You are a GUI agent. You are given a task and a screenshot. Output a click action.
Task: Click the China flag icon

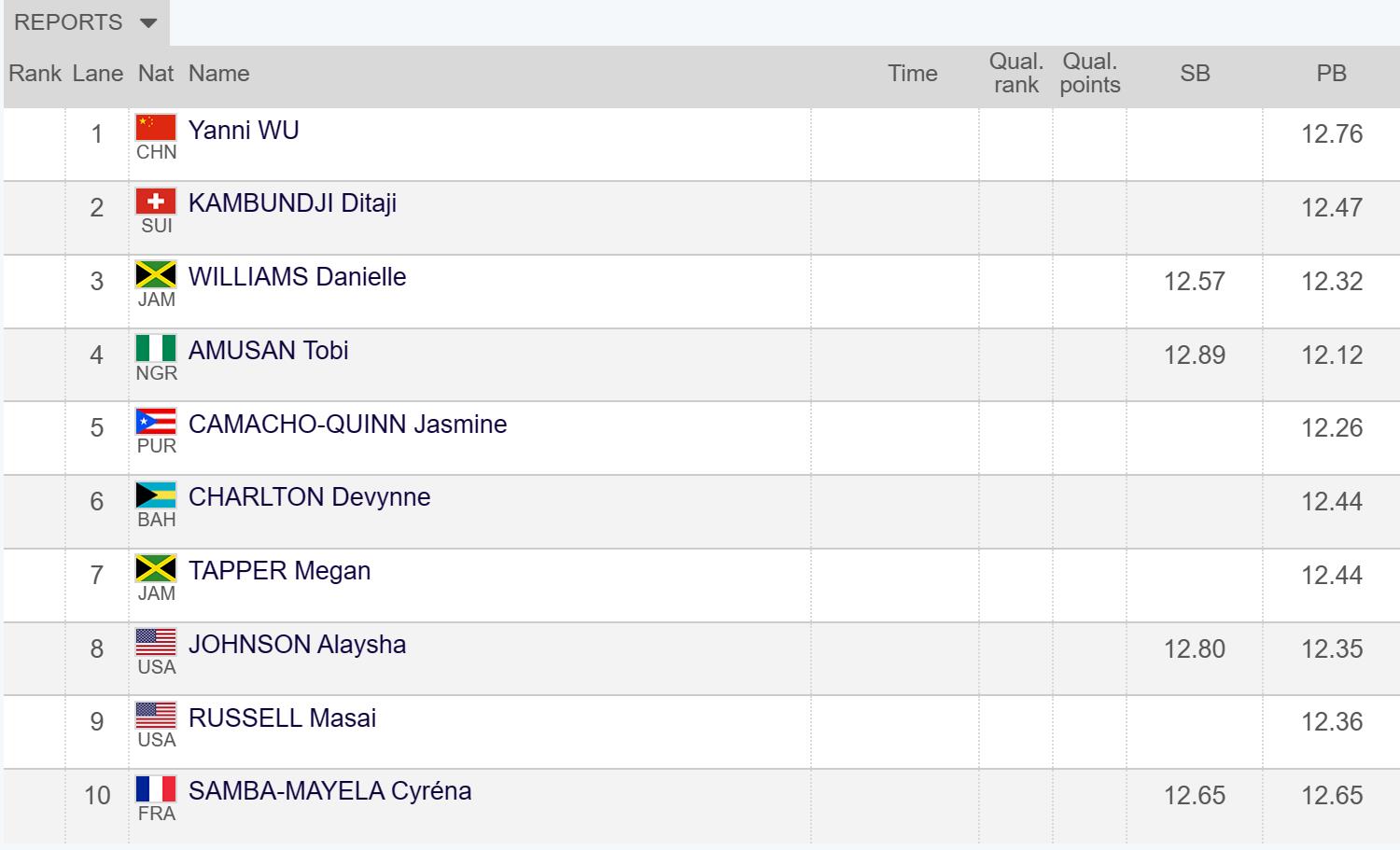click(156, 128)
